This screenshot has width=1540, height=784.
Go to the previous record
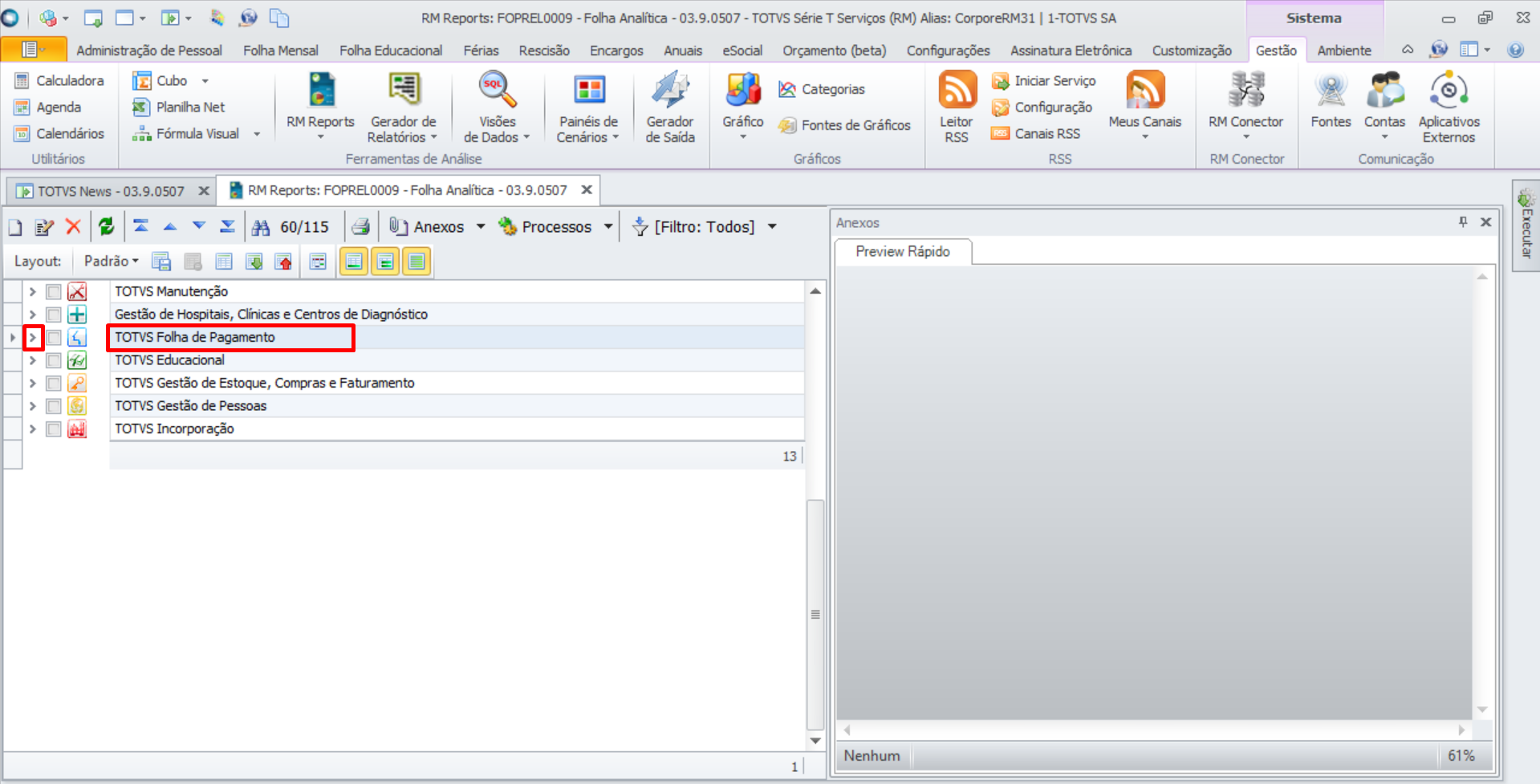pos(170,227)
